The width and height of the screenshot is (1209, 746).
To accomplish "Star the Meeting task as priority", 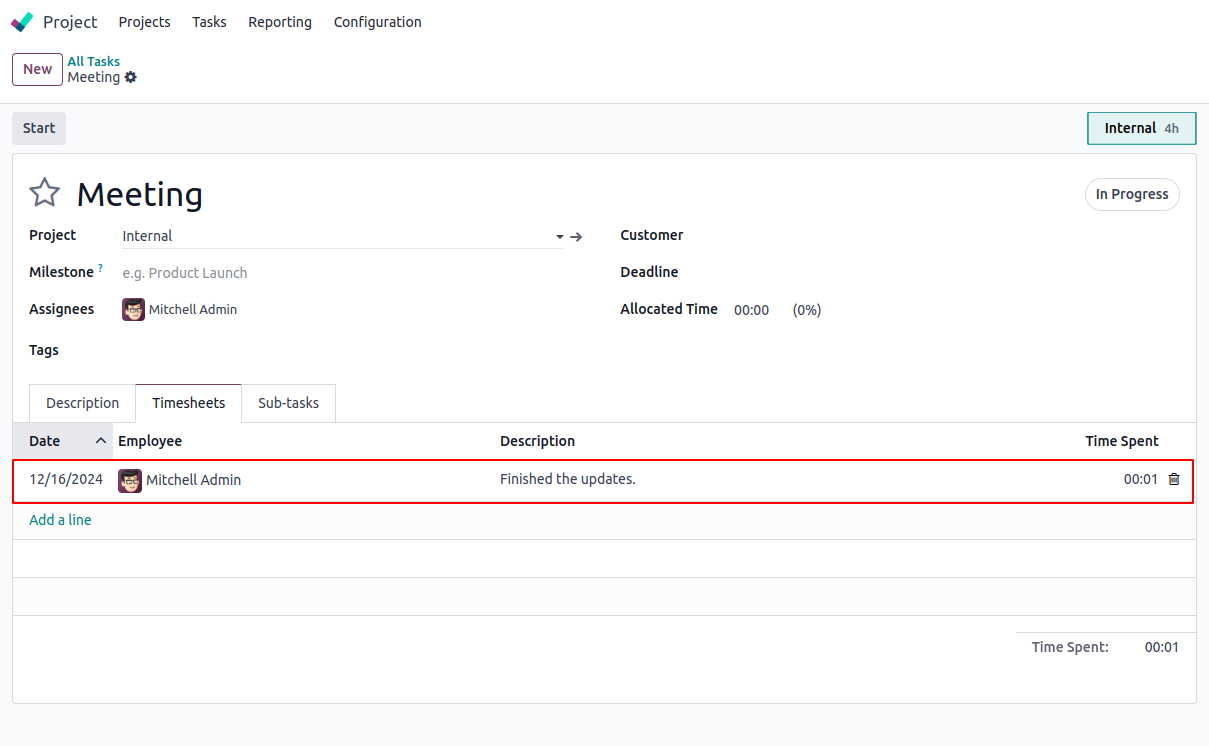I will [45, 193].
